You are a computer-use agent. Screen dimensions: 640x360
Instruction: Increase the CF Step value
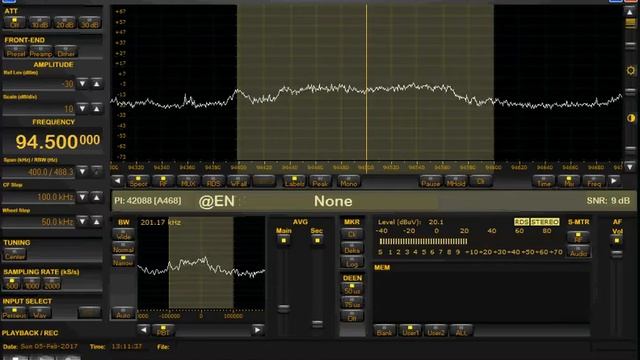(x=97, y=197)
